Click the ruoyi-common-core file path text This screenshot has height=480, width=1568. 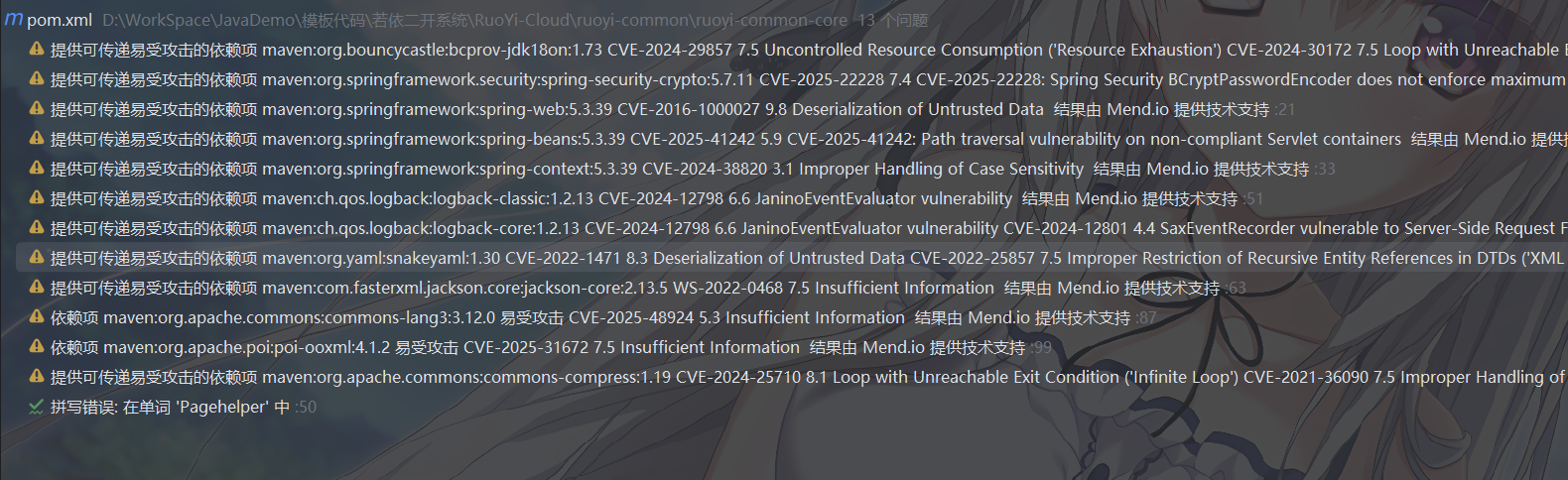474,20
